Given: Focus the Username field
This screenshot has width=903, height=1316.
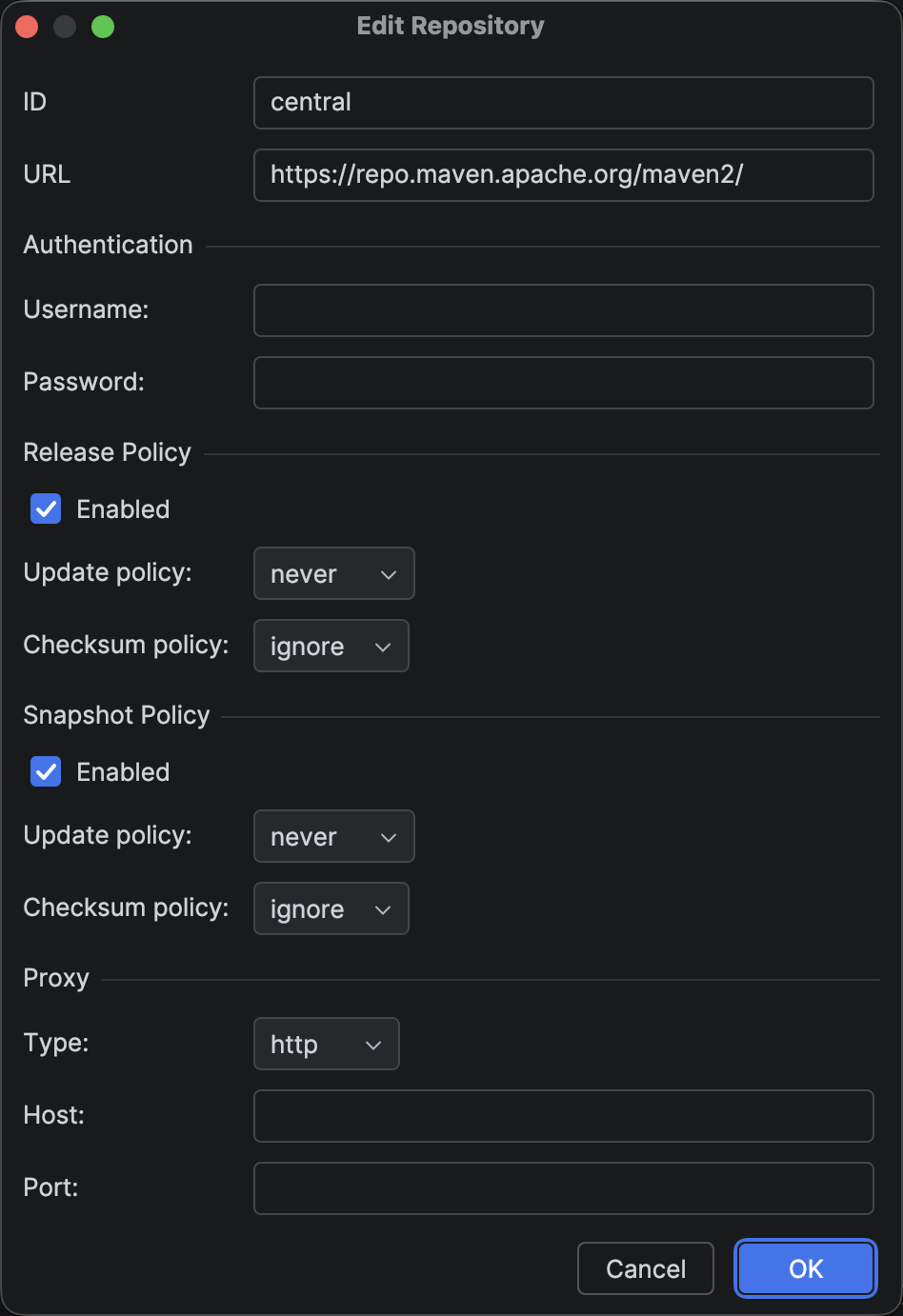Looking at the screenshot, I should pos(563,310).
